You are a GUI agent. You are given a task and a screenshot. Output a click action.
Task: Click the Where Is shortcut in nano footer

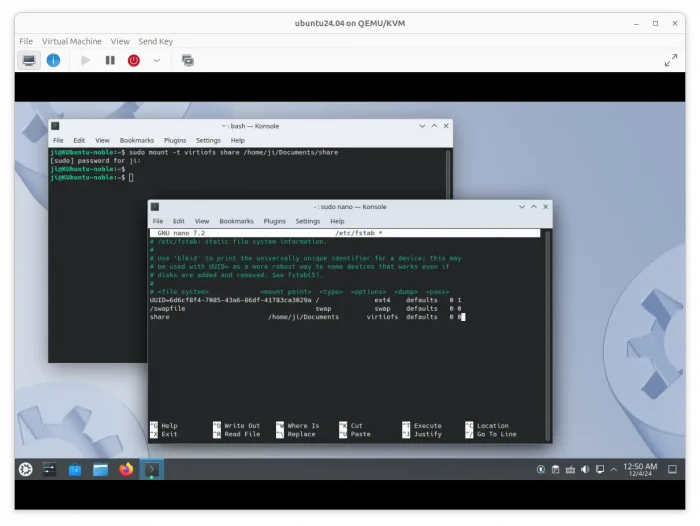click(x=298, y=426)
